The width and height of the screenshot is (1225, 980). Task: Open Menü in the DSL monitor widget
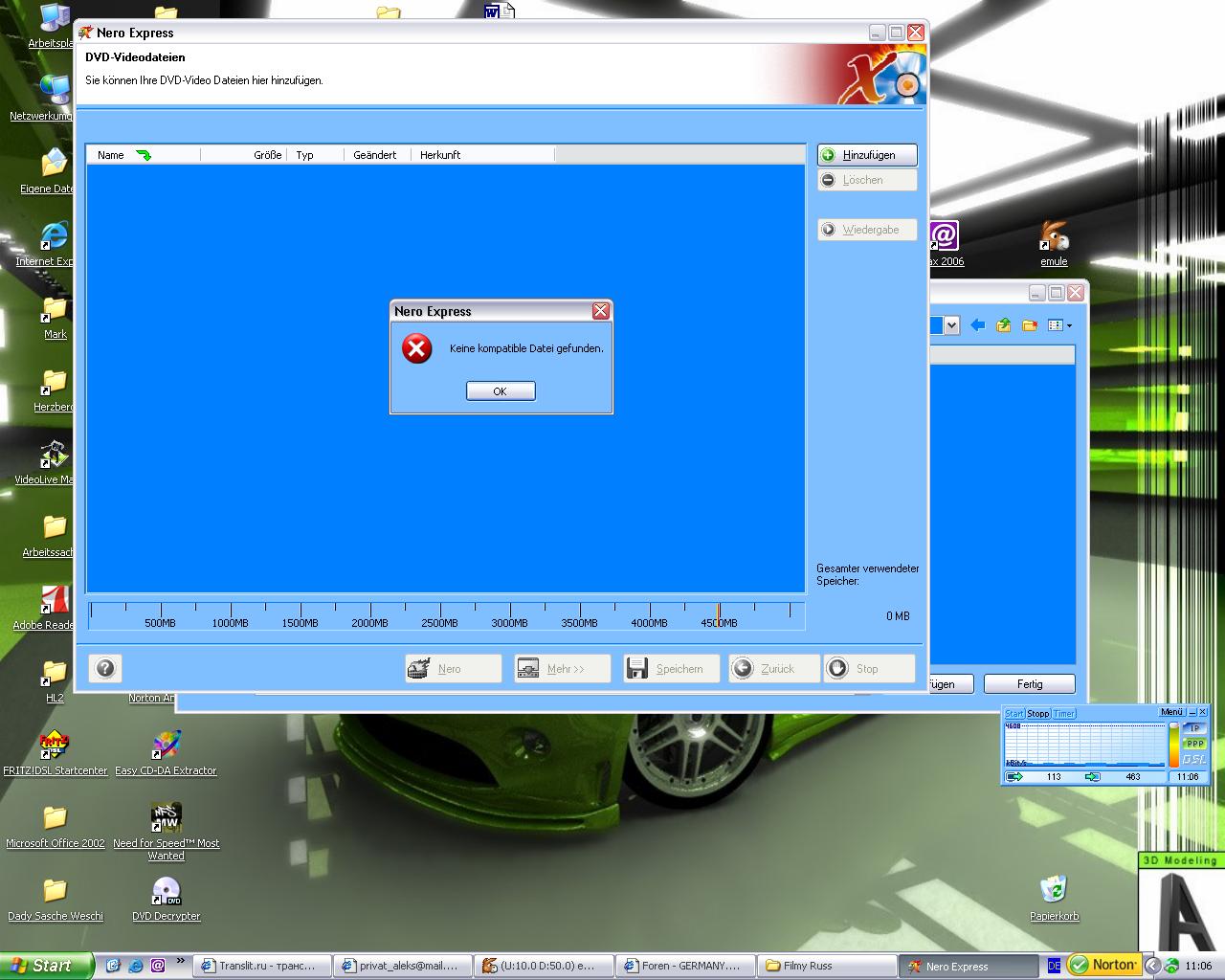click(x=1171, y=712)
